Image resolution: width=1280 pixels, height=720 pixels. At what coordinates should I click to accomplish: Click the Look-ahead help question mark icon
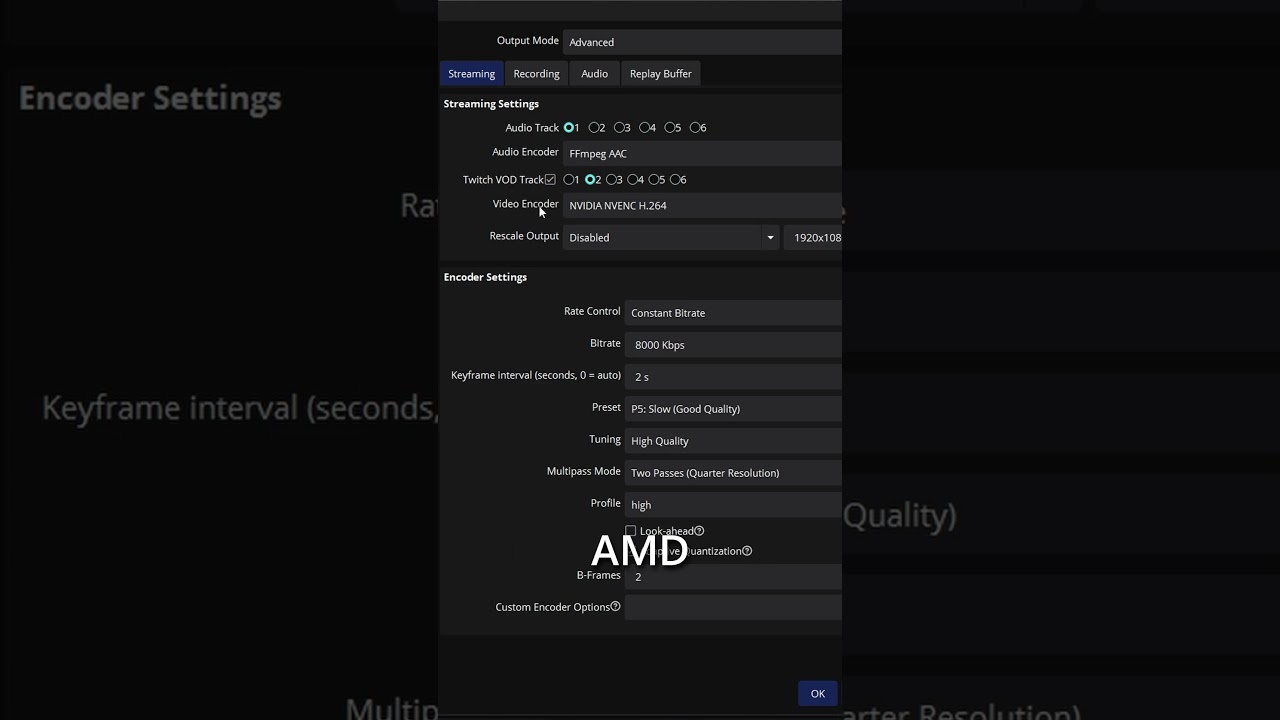(x=699, y=531)
